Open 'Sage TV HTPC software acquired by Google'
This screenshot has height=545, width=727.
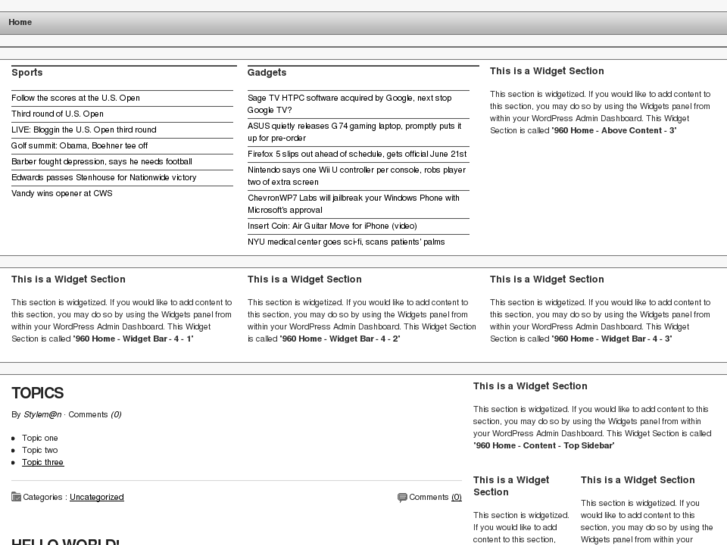(x=349, y=104)
